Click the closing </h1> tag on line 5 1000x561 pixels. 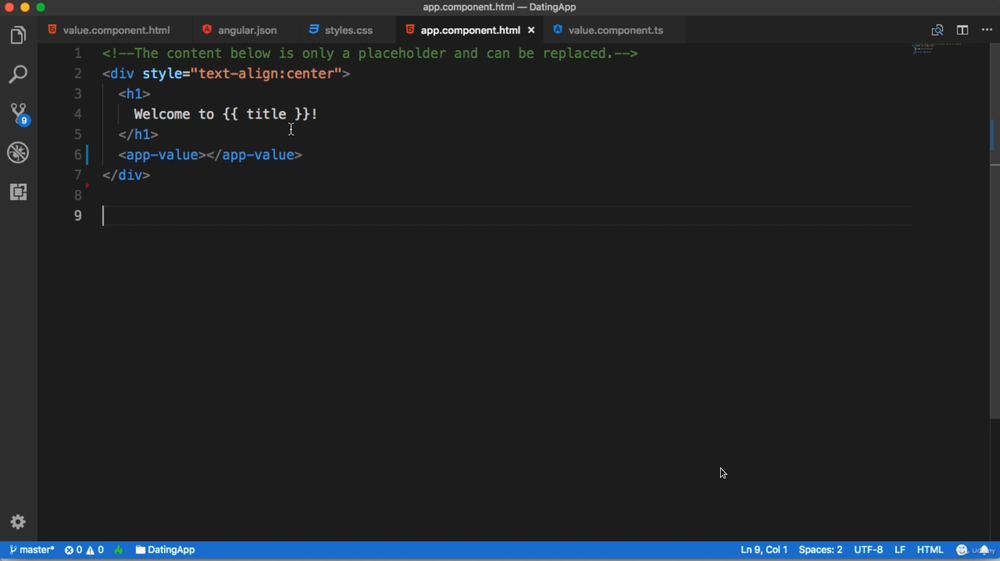[138, 135]
